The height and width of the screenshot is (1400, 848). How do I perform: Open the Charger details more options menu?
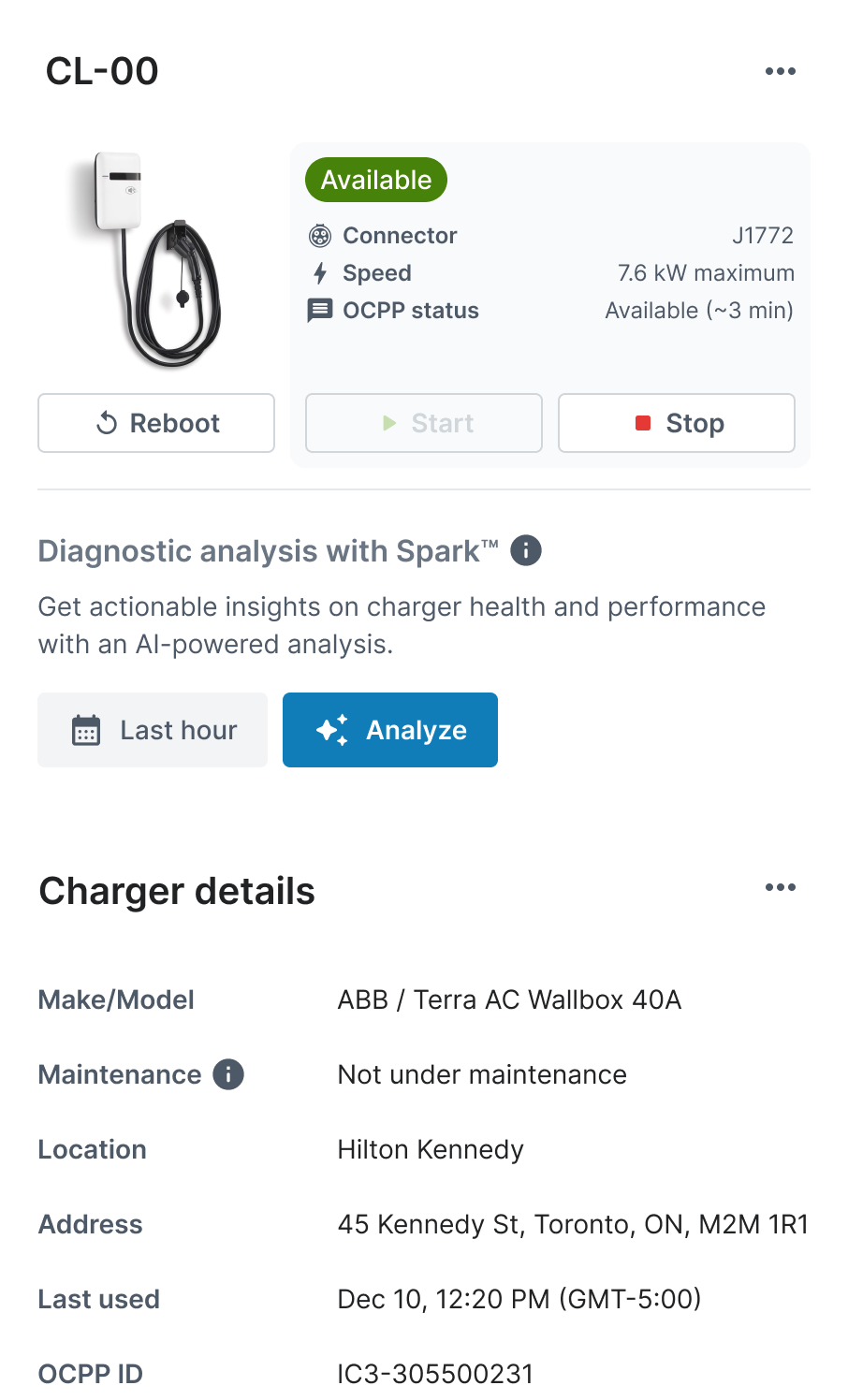pyautogui.click(x=780, y=887)
